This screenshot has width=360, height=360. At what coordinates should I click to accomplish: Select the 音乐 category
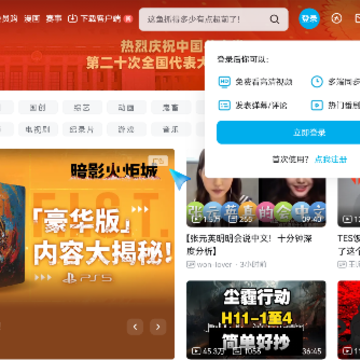click(171, 129)
